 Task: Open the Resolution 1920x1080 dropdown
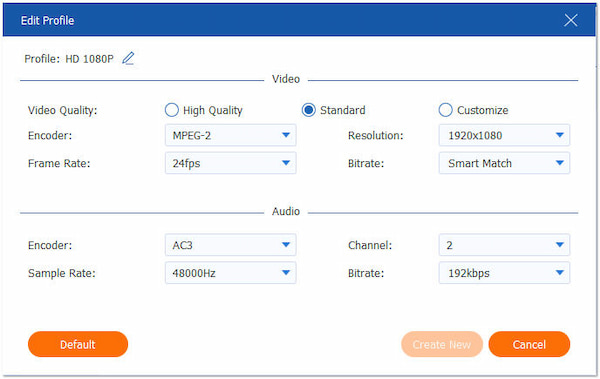click(504, 135)
